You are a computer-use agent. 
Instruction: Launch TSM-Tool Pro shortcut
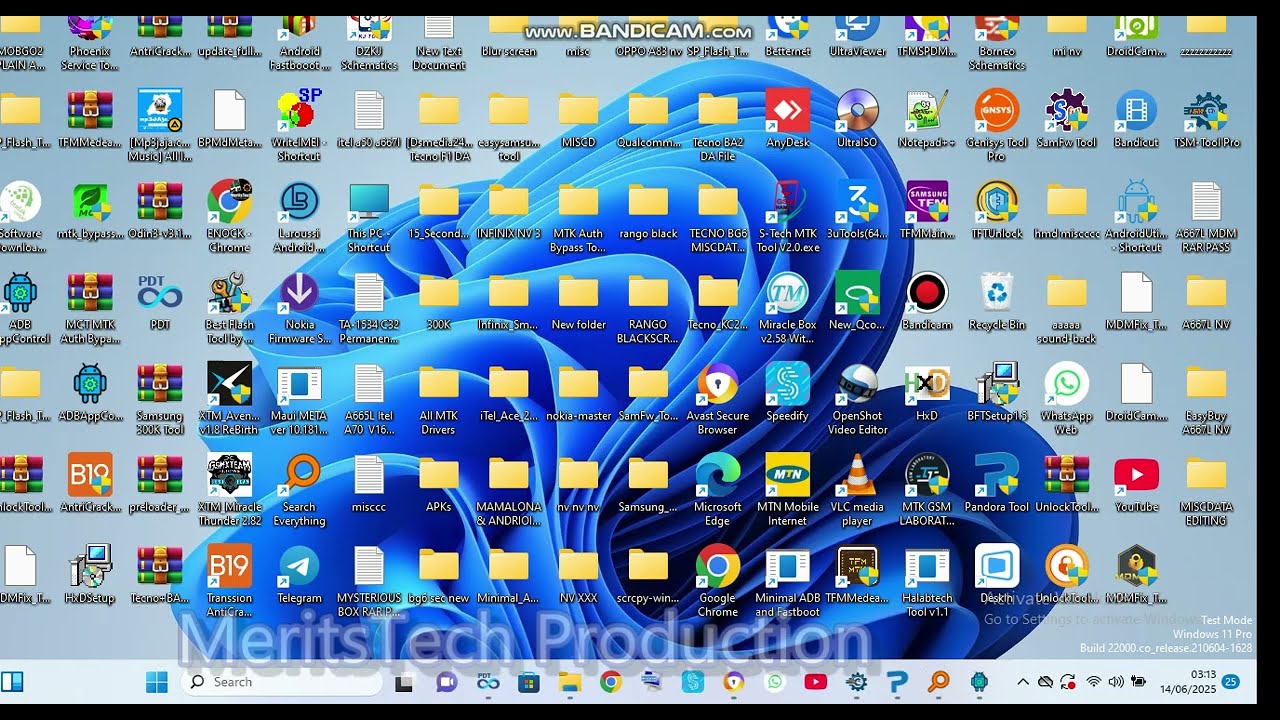(1206, 118)
